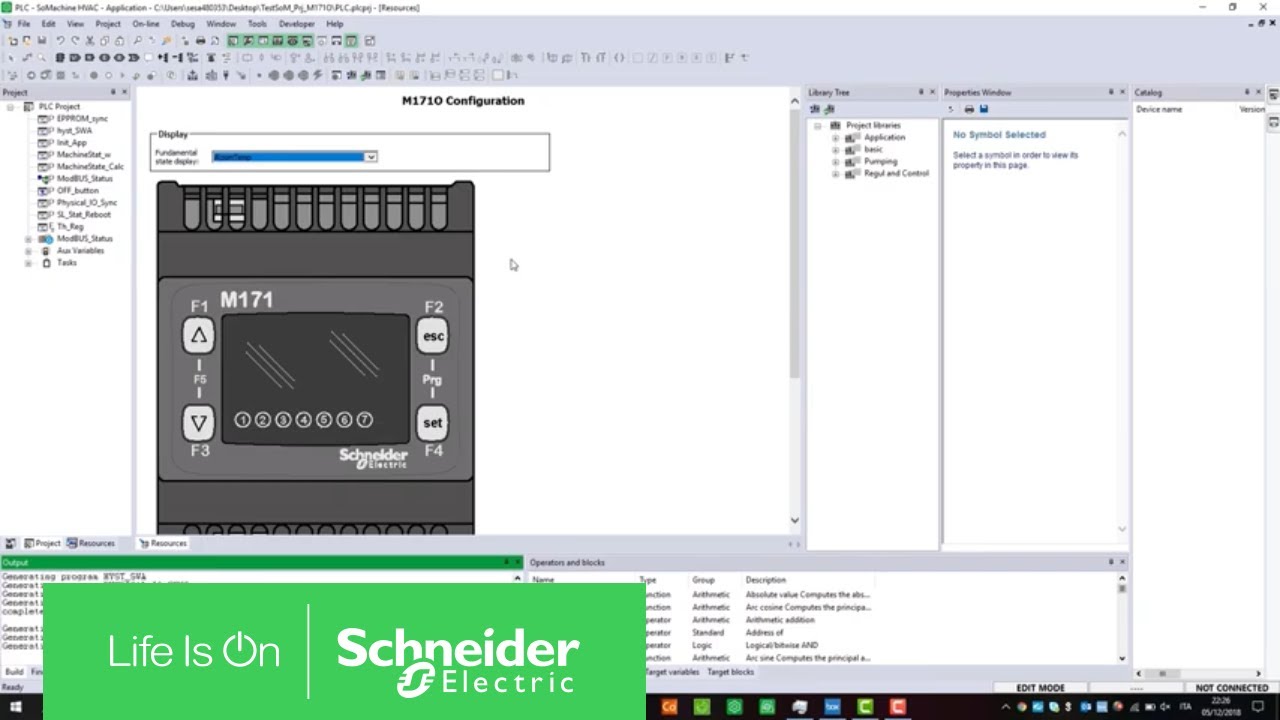Click the set key on M171 device

(x=433, y=423)
